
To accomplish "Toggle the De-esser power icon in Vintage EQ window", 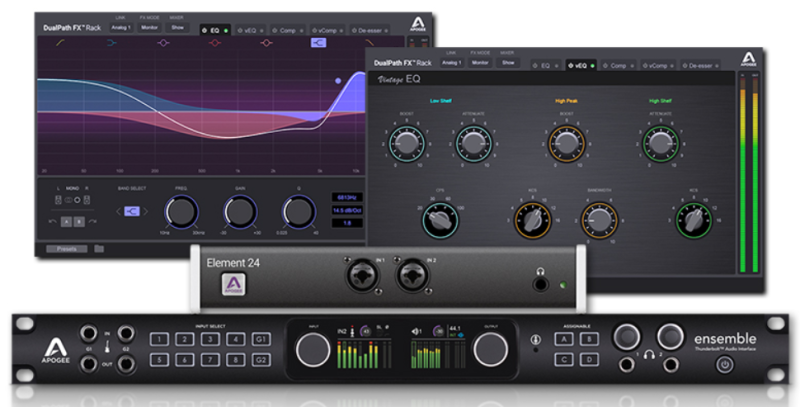I will (x=685, y=66).
